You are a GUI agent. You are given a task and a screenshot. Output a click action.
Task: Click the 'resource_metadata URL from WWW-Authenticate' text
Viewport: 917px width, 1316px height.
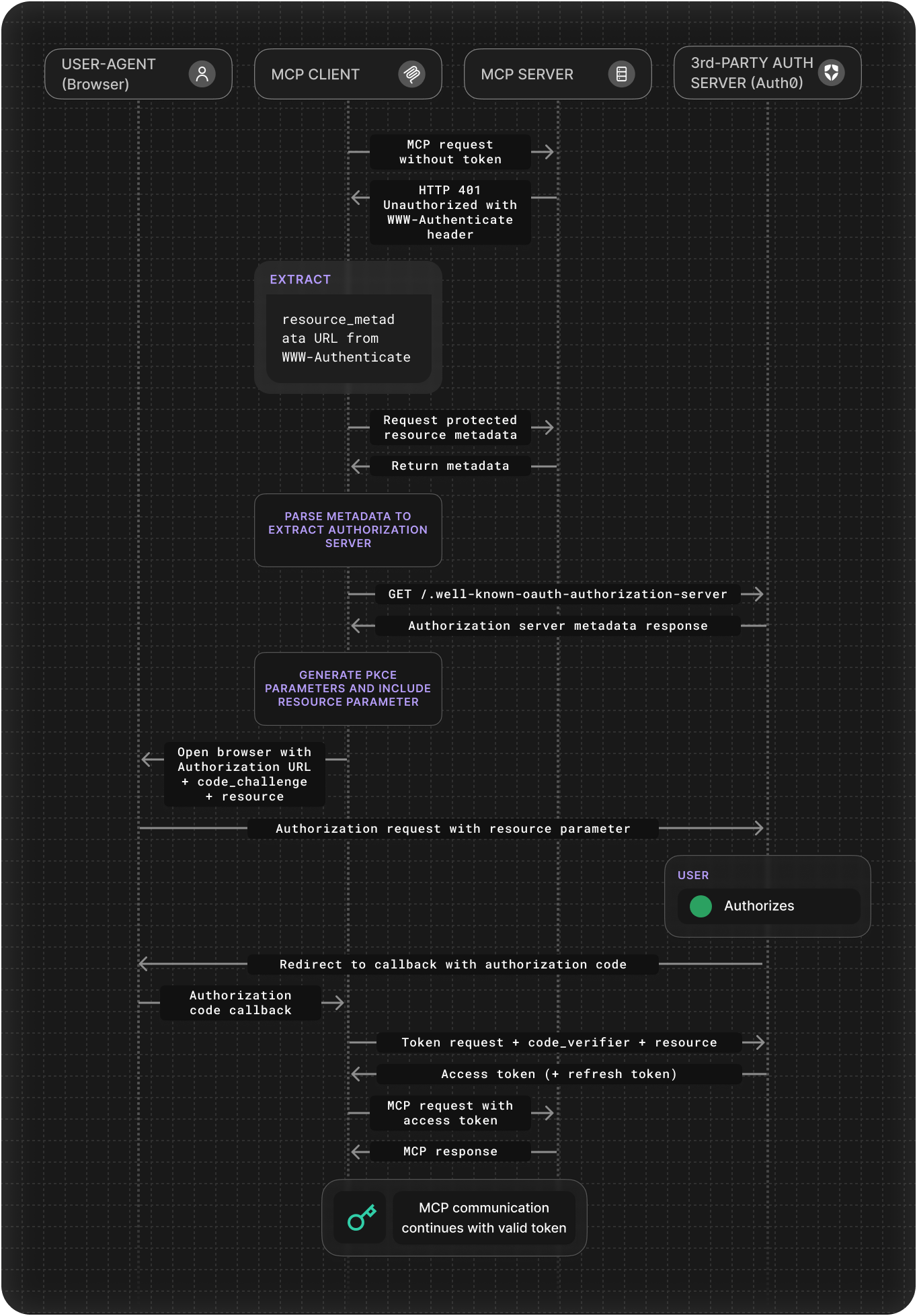[x=346, y=338]
